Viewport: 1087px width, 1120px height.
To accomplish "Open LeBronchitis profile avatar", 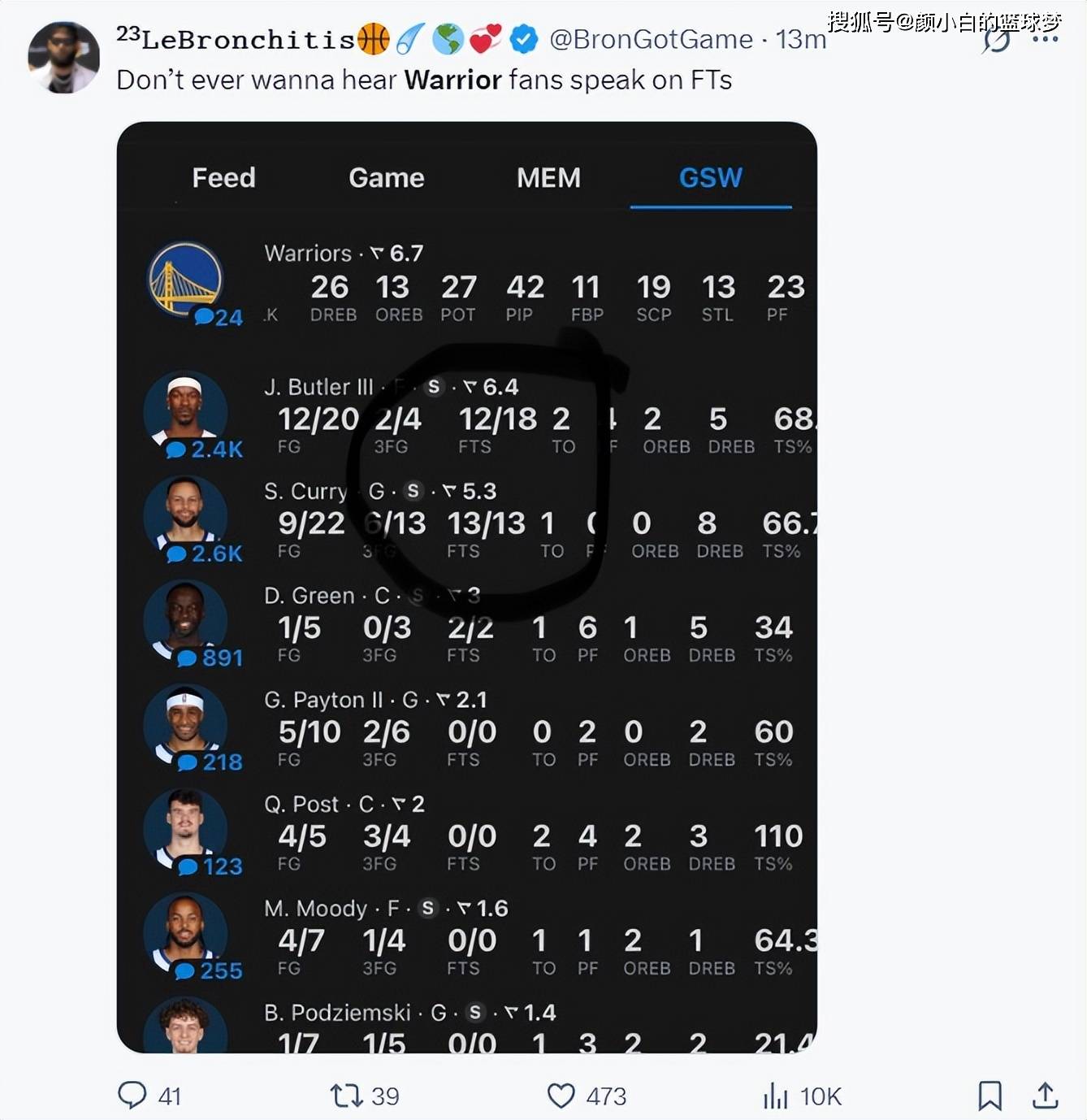I will 64,58.
